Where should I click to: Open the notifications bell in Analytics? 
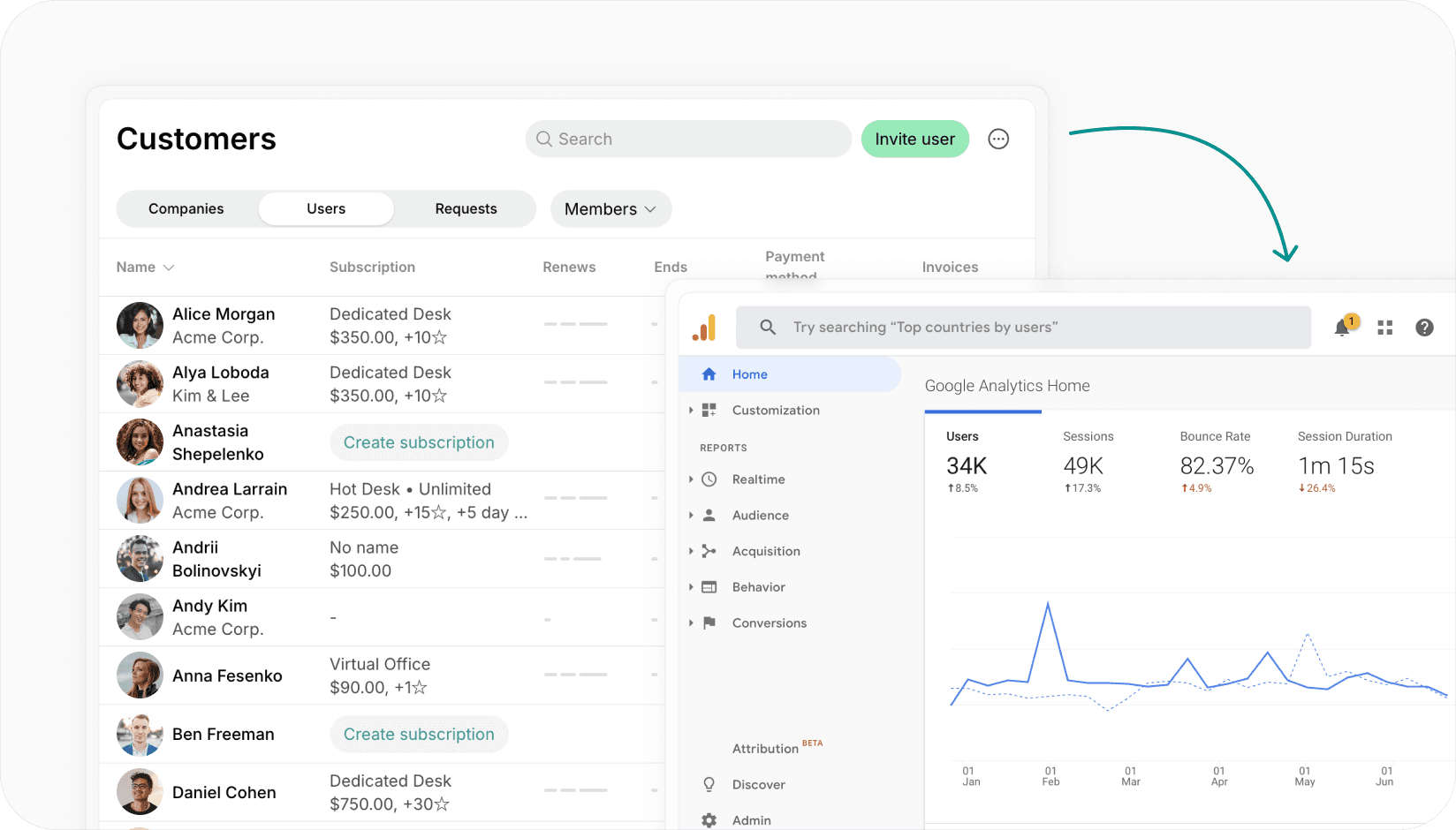click(x=1342, y=327)
